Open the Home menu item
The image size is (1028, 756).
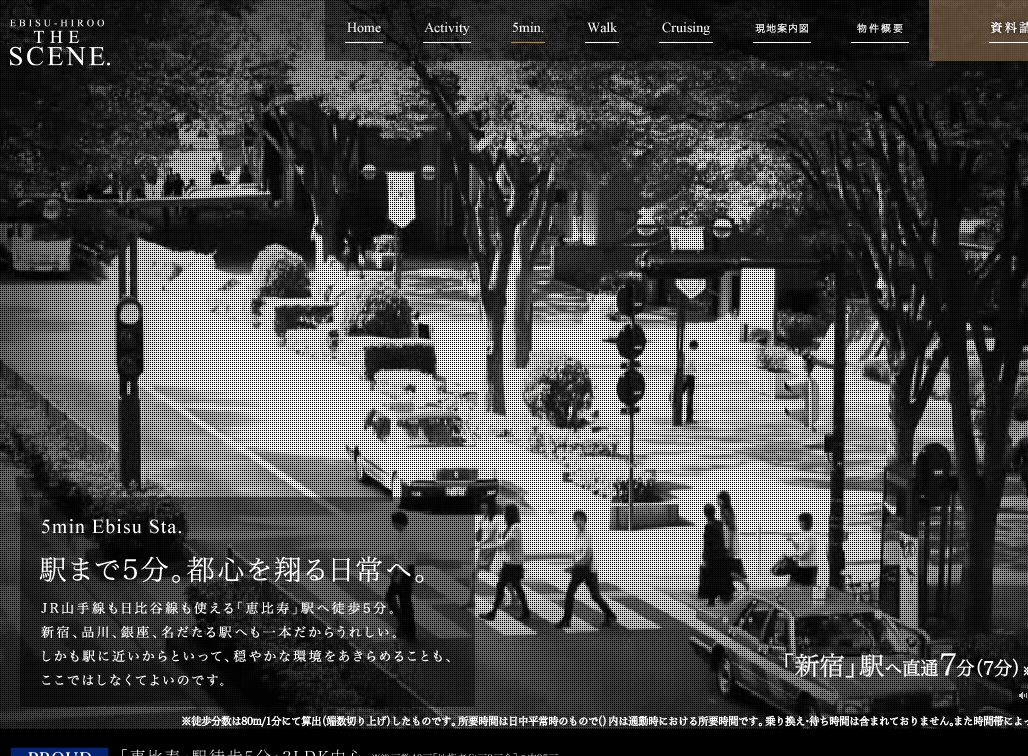tap(364, 28)
